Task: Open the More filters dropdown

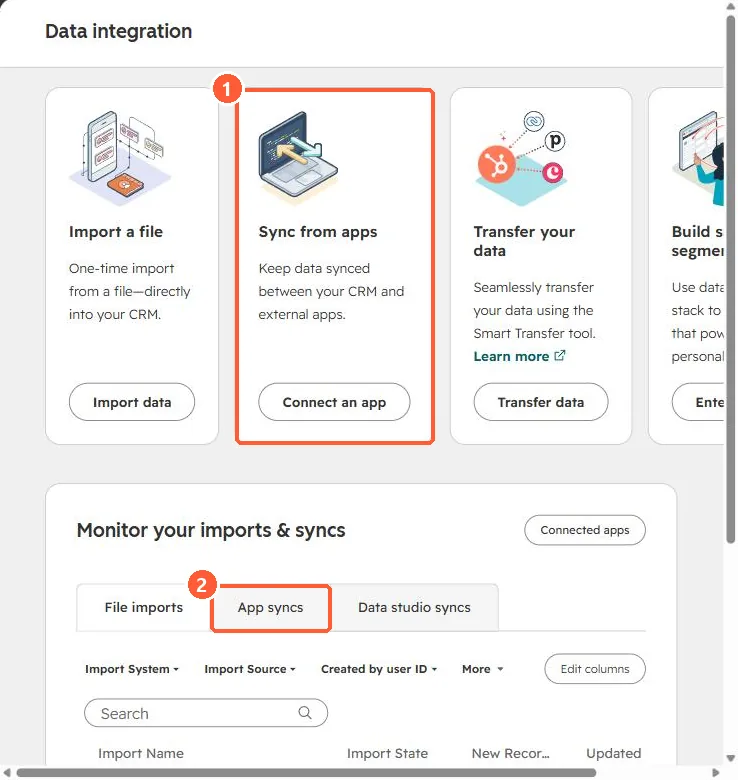Action: [482, 669]
